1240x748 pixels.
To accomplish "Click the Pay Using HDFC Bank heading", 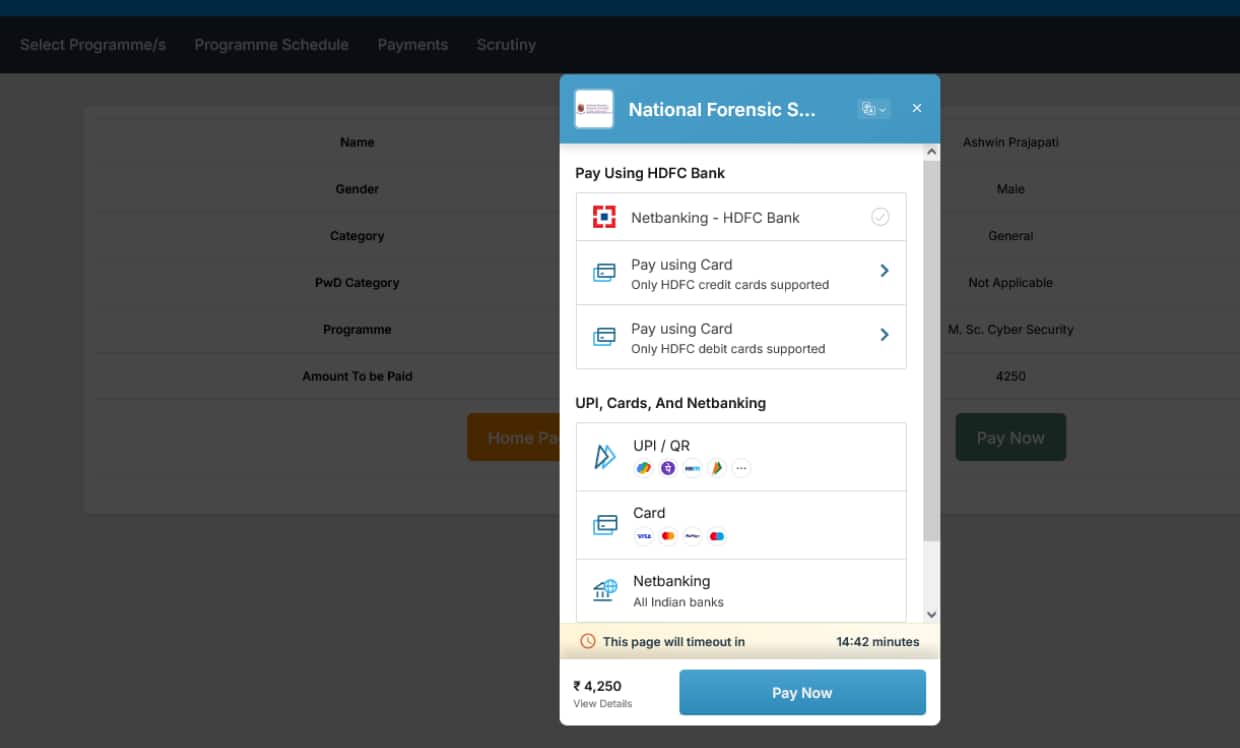I will (x=650, y=173).
